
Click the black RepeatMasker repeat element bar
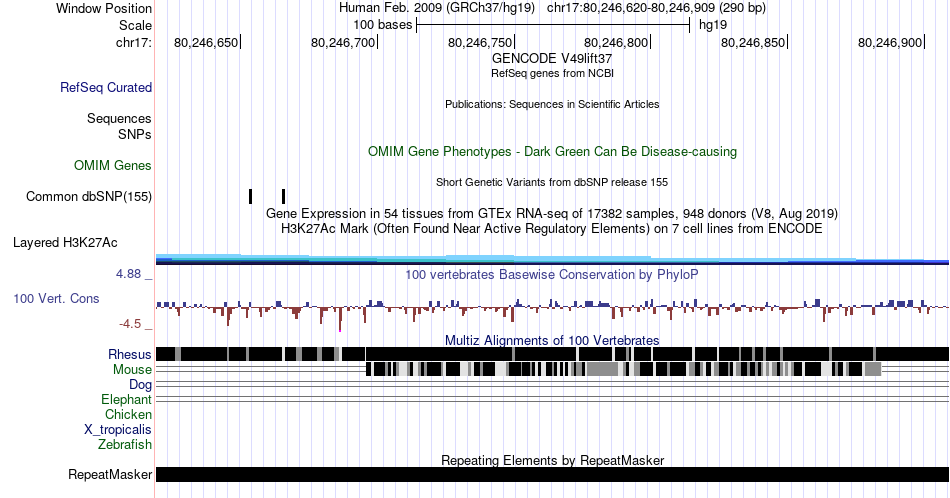pos(552,474)
